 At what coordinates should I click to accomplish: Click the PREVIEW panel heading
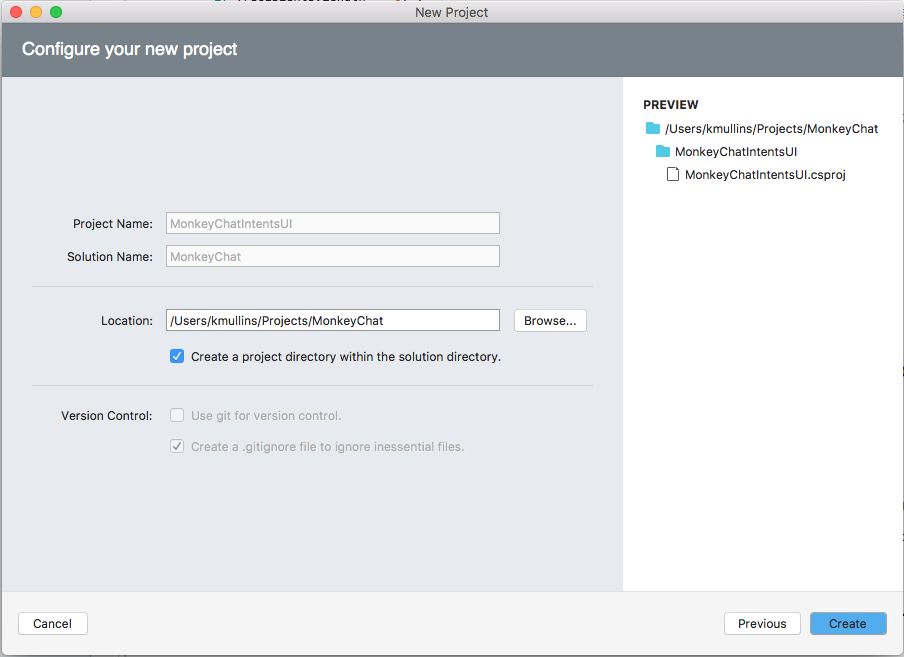click(x=670, y=104)
